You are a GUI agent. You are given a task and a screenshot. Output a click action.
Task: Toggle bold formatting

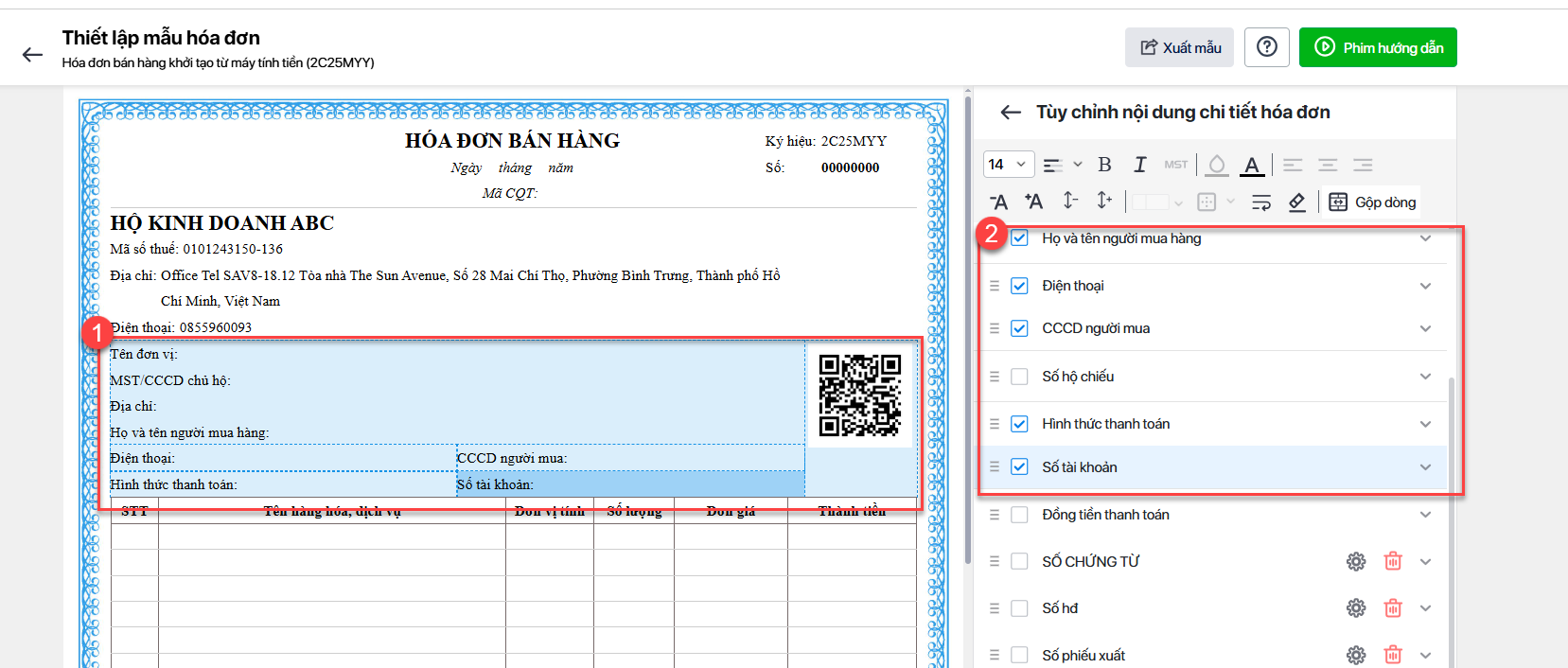(x=1104, y=165)
